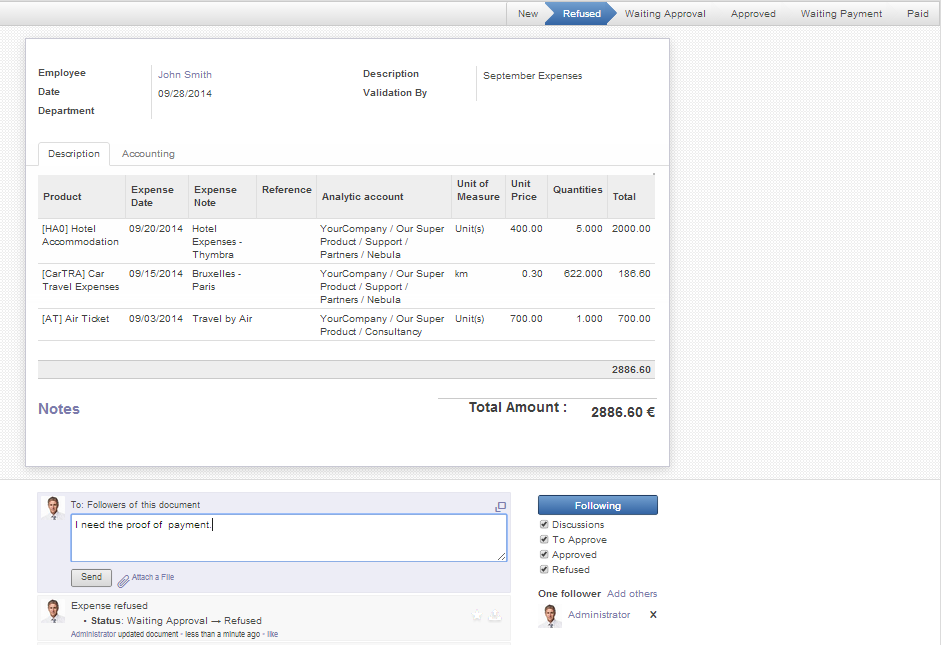Click the 09/20/2014 expense date cell
The height and width of the screenshot is (645, 941).
click(x=155, y=229)
